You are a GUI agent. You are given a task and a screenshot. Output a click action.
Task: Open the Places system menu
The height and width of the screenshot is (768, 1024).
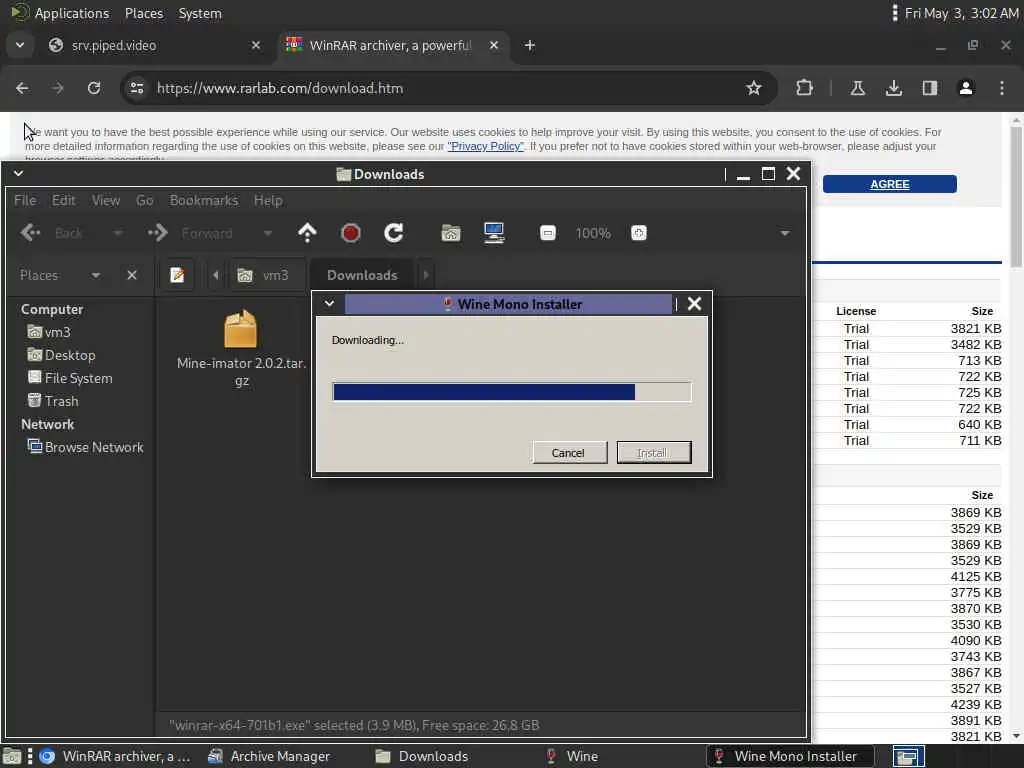[x=144, y=13]
